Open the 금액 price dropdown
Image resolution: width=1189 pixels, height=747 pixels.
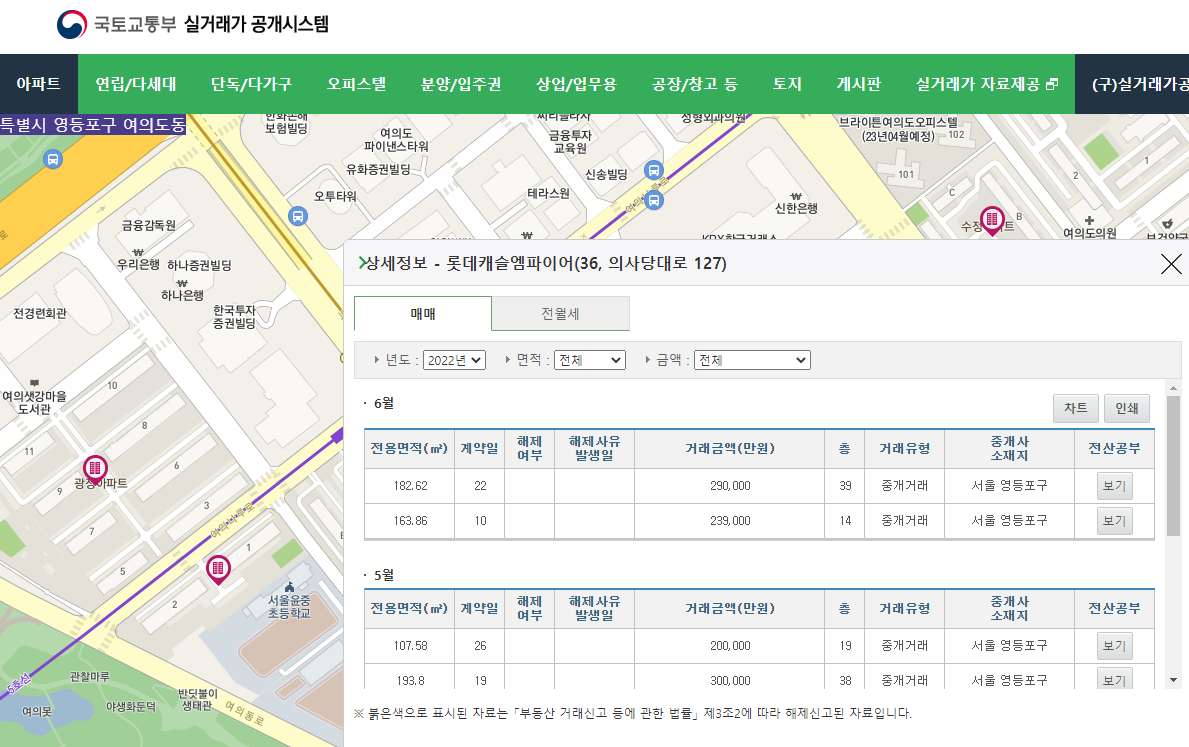coord(752,360)
